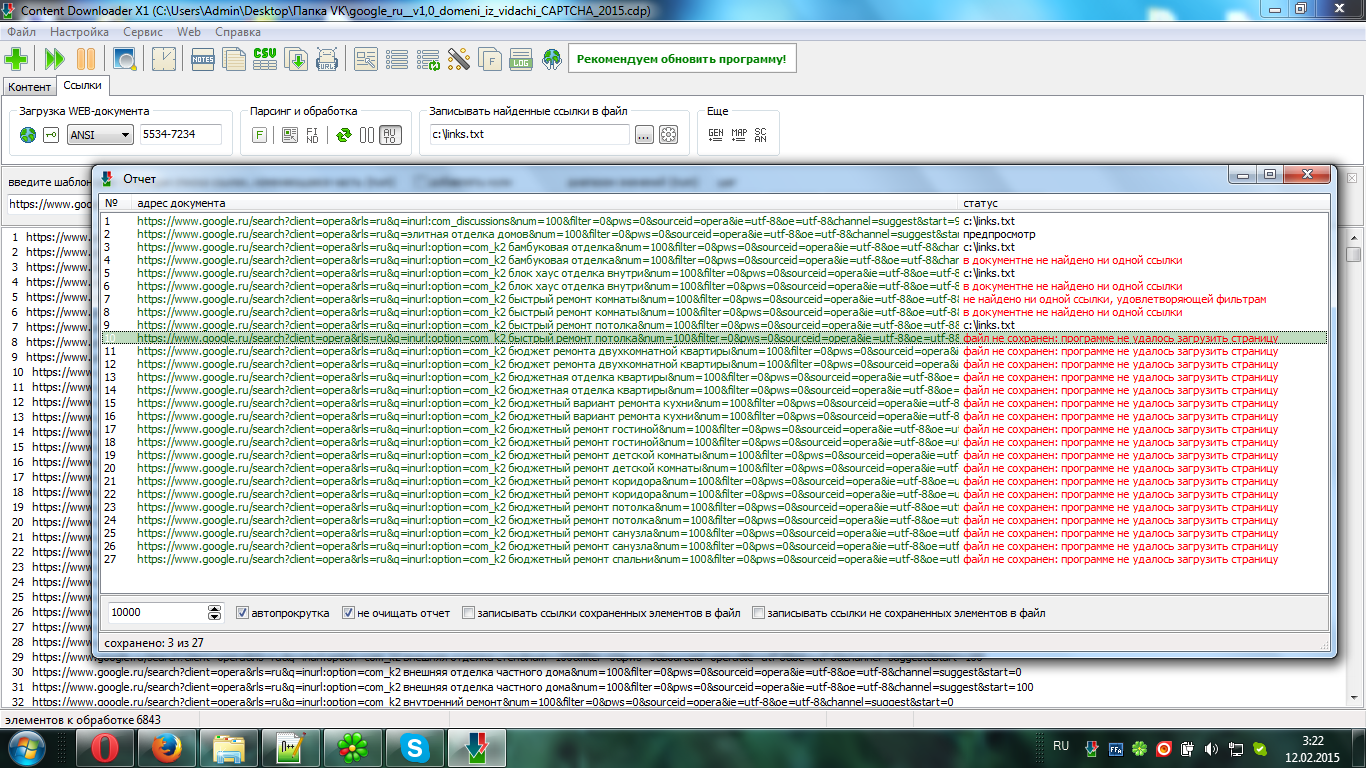Open the magic wand tool icon
This screenshot has height=768, width=1366.
coord(459,59)
